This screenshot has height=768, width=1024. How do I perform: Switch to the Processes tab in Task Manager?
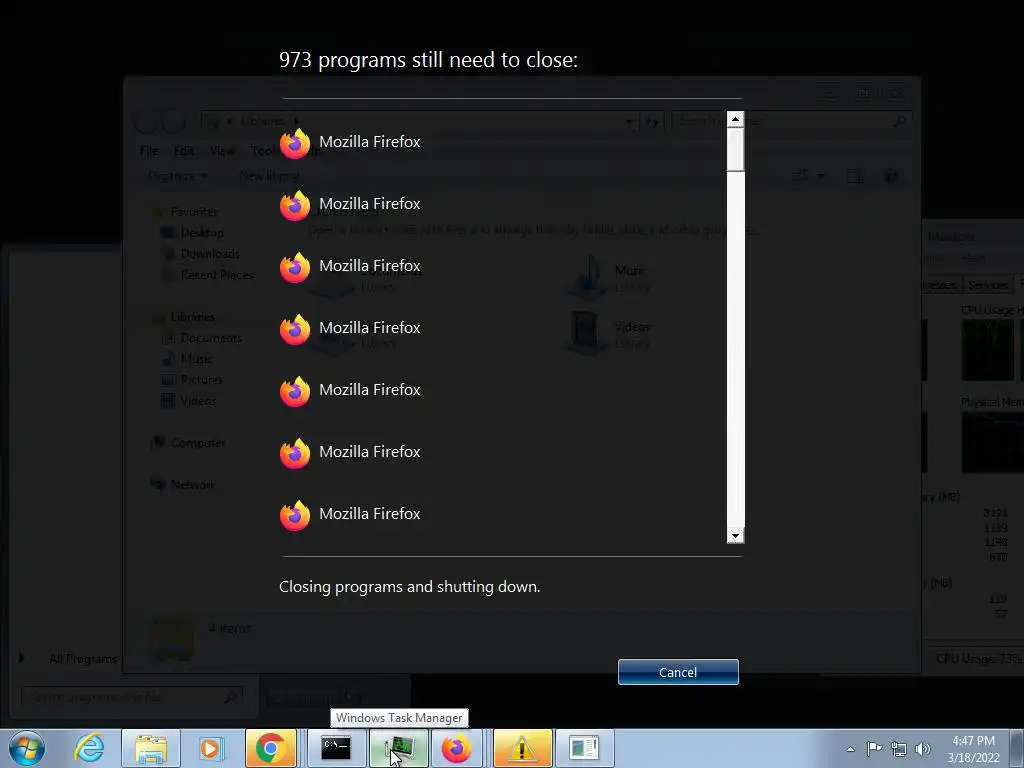tap(938, 285)
